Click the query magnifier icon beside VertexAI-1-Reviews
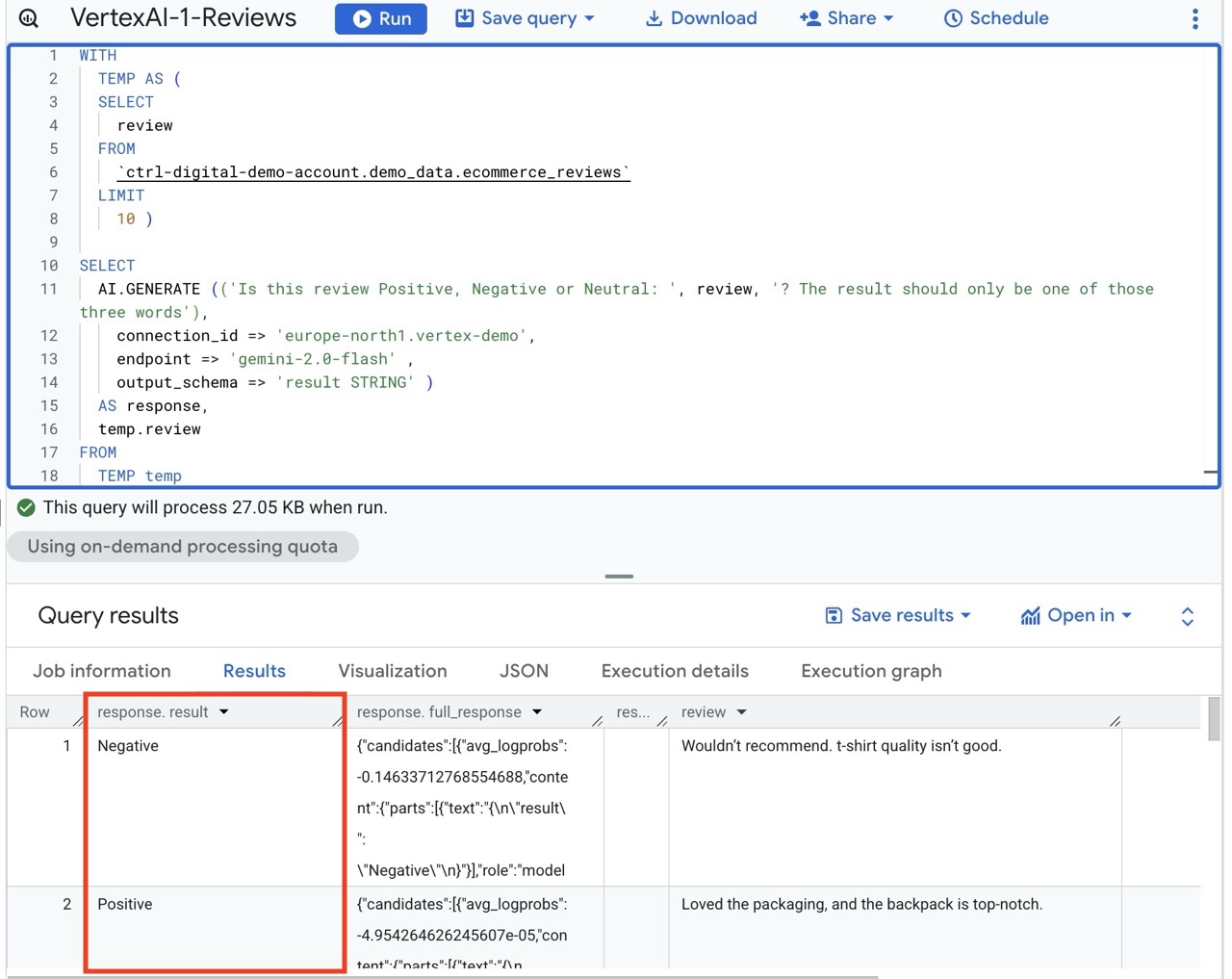Screen dimensions: 1232x979 [29, 18]
